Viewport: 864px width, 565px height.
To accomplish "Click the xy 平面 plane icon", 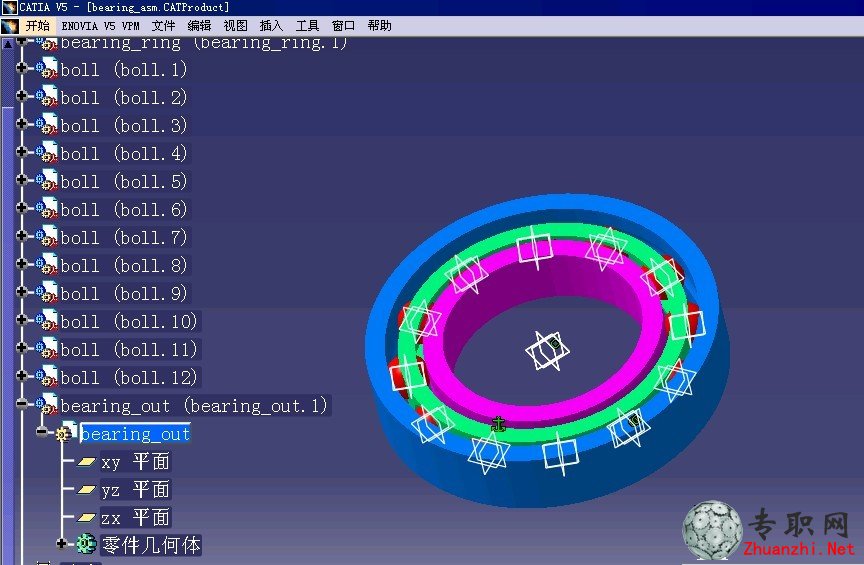I will [x=86, y=461].
